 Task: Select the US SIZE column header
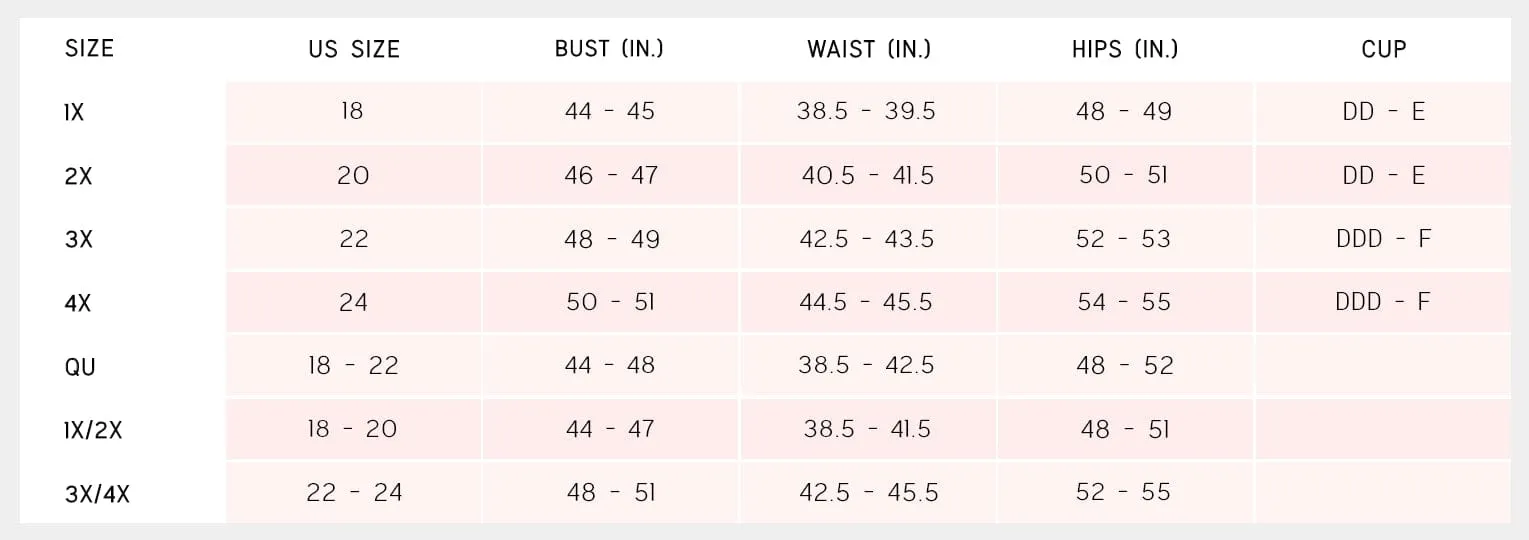click(x=354, y=49)
